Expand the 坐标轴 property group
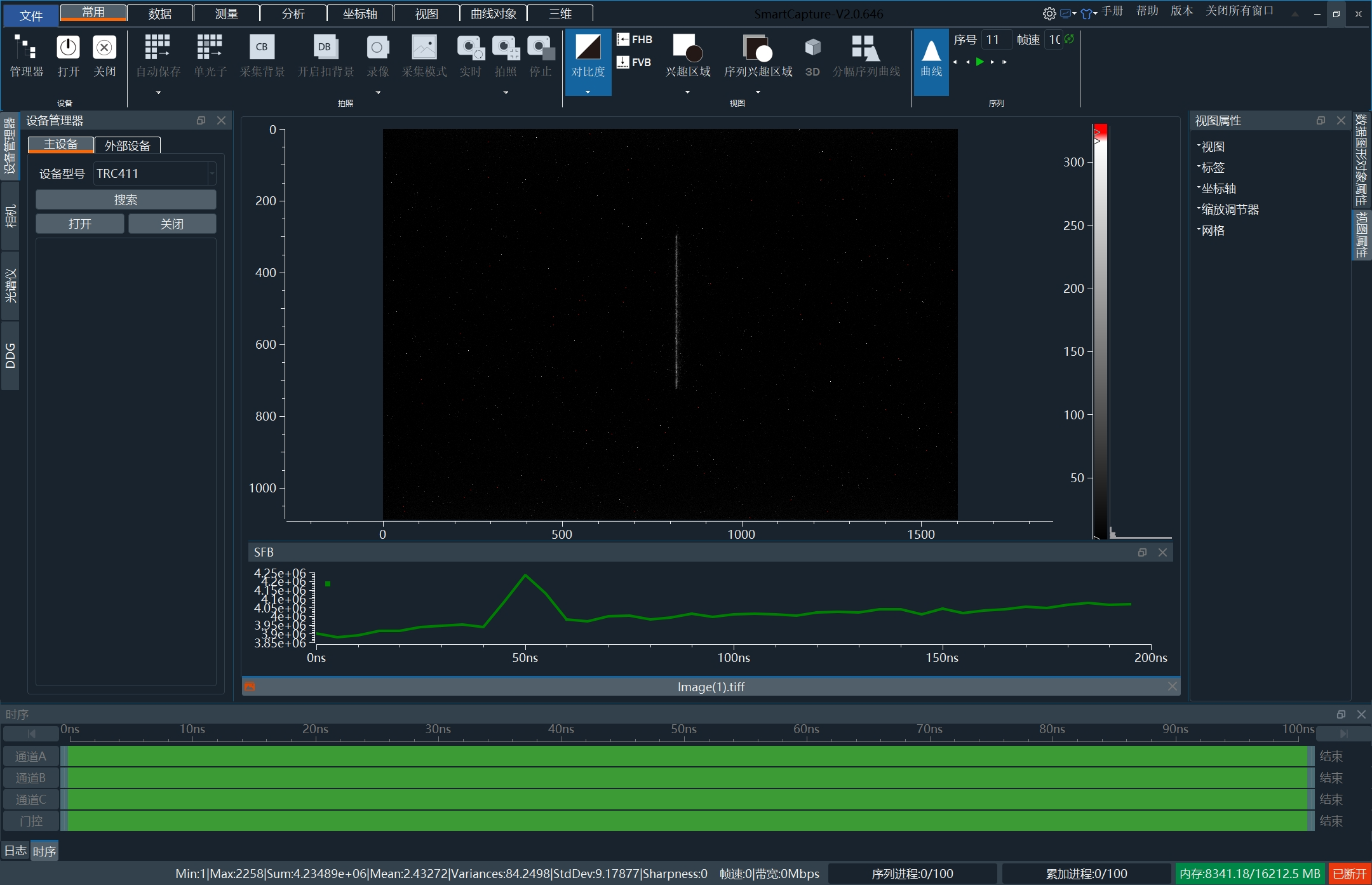The height and width of the screenshot is (885, 1372). [1217, 189]
